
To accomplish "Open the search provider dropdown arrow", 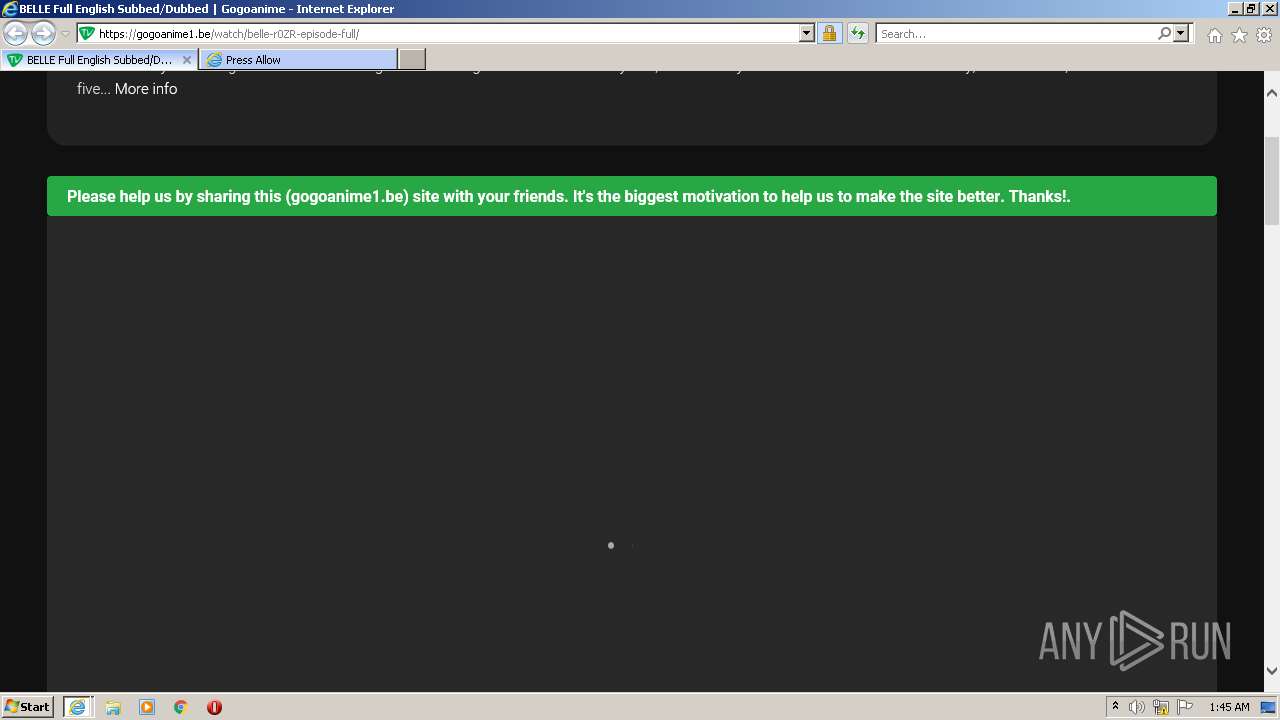I will [1181, 33].
